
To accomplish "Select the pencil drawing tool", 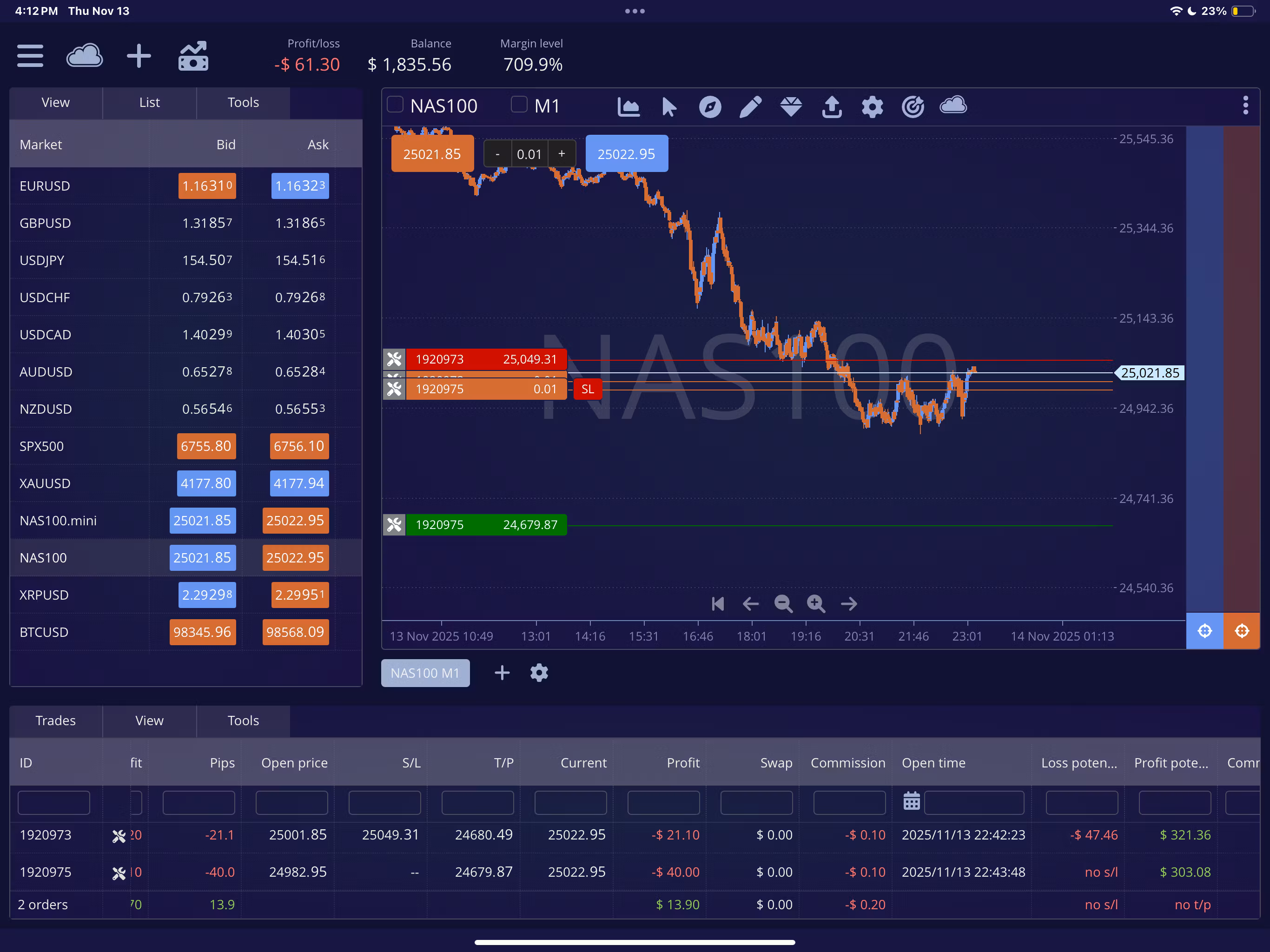I will tap(750, 107).
